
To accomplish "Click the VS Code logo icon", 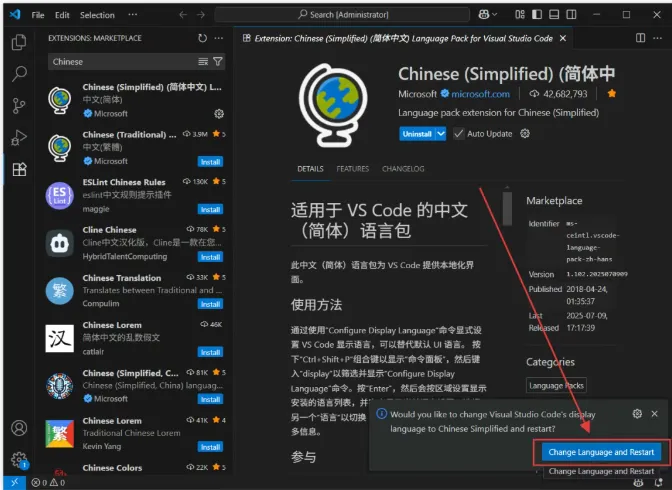I will (x=15, y=15).
